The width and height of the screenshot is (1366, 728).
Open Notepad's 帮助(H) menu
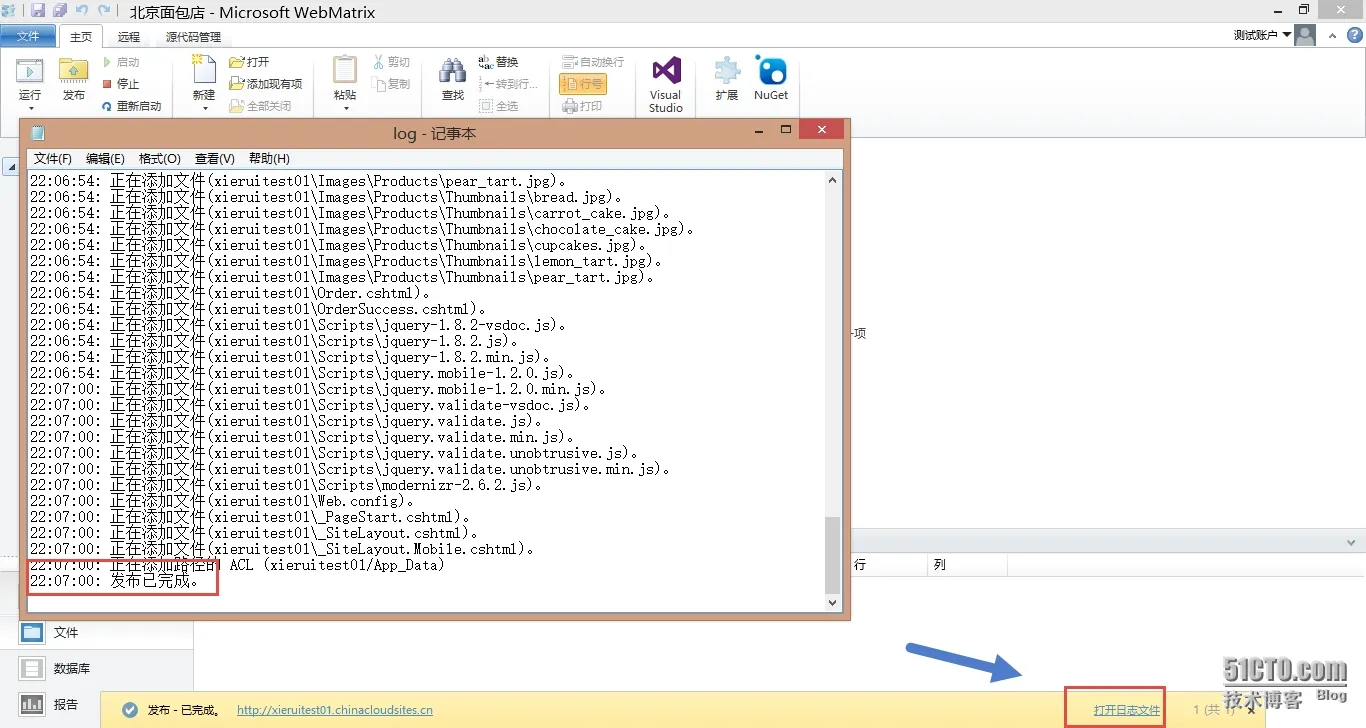point(269,158)
